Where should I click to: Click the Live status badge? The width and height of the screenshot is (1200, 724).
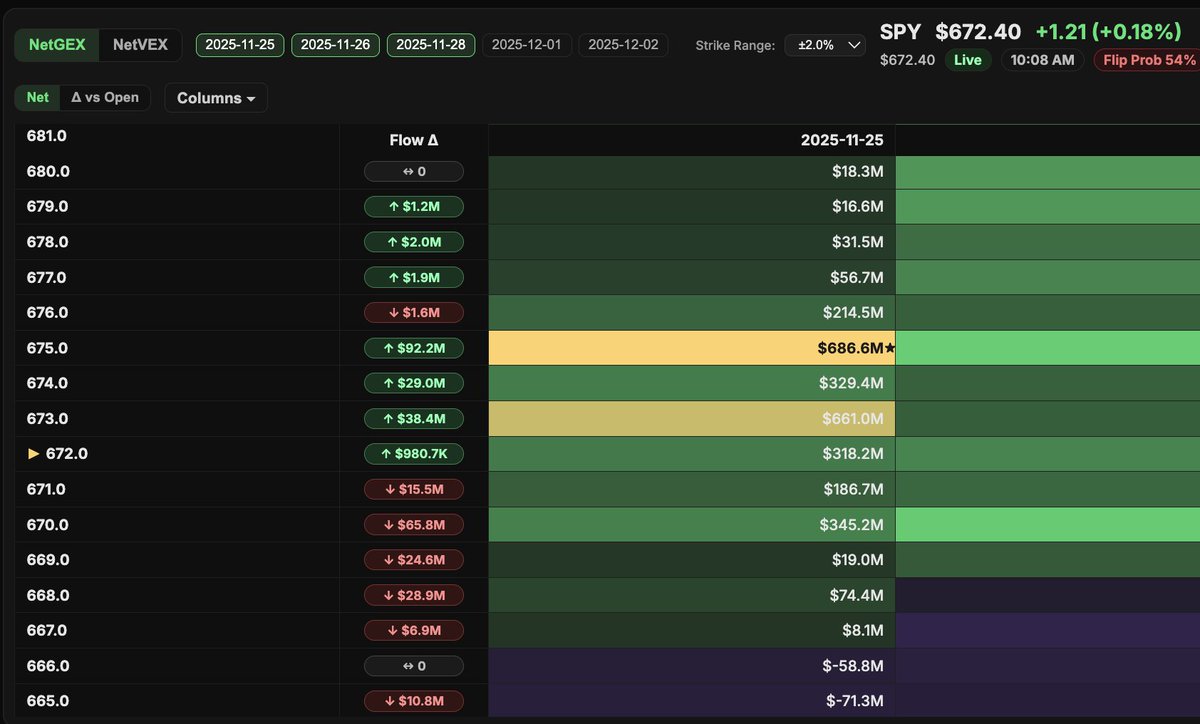[x=967, y=60]
